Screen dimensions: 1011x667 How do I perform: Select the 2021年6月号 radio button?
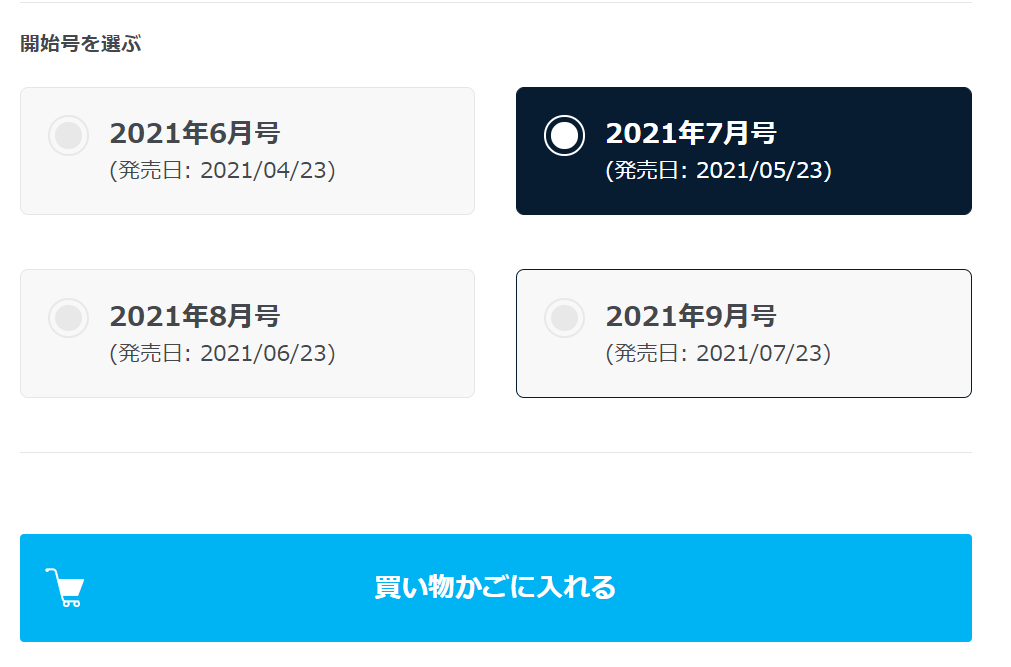(x=68, y=135)
